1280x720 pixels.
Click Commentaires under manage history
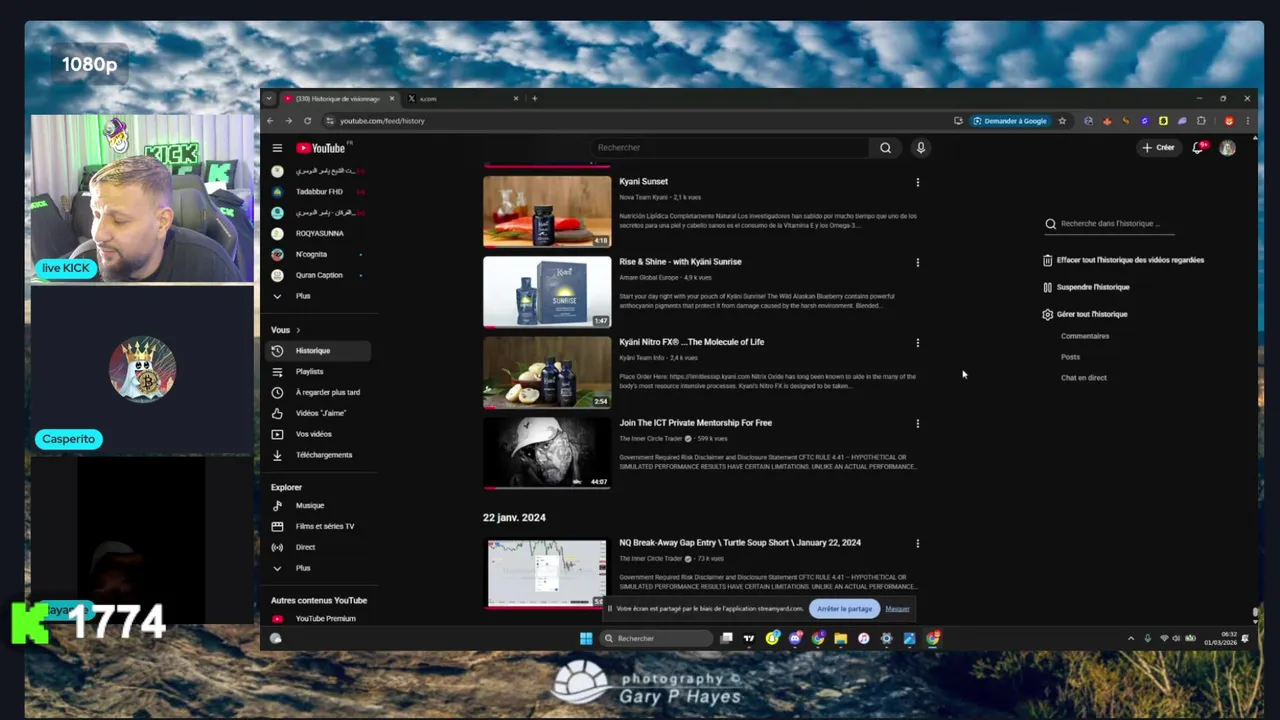click(x=1084, y=336)
